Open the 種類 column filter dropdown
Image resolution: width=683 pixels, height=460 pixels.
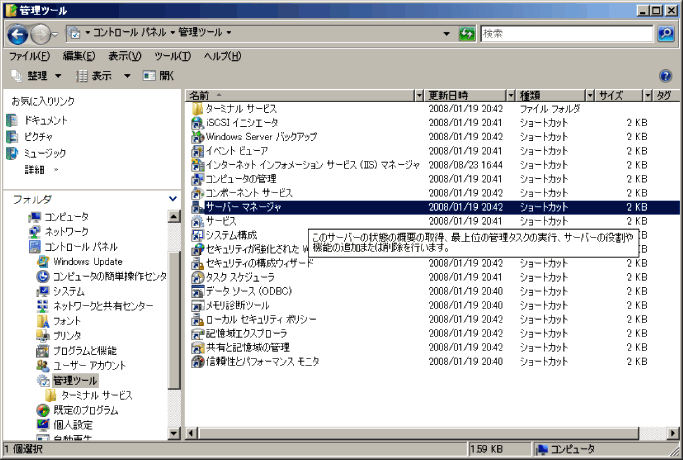pos(590,95)
